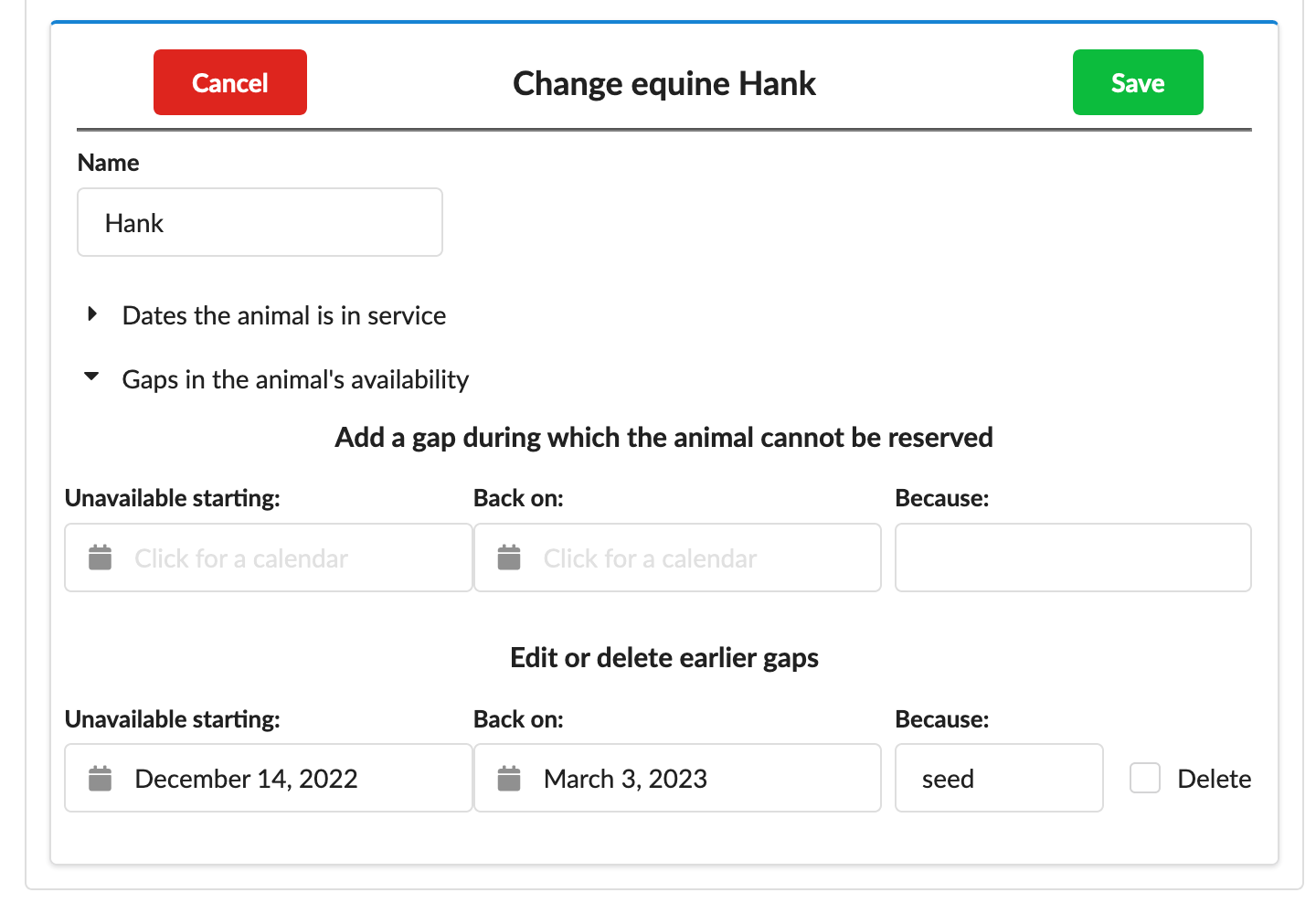Click the red Cancel button

click(230, 82)
